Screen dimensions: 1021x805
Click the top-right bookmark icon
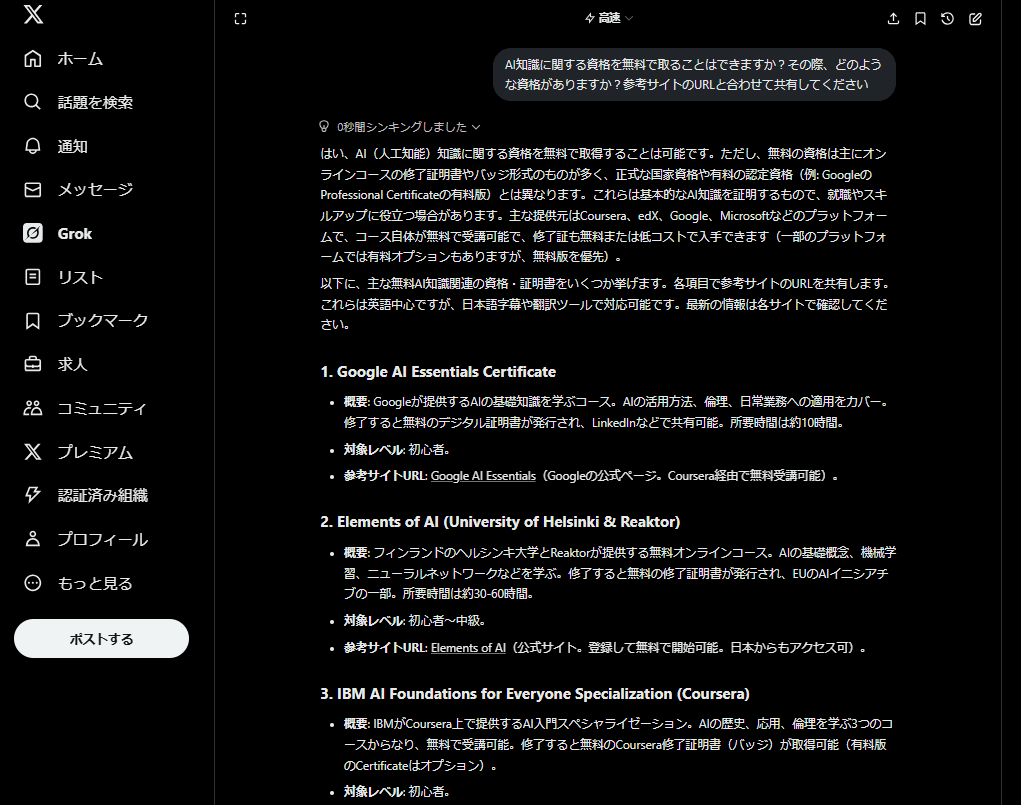(x=920, y=18)
